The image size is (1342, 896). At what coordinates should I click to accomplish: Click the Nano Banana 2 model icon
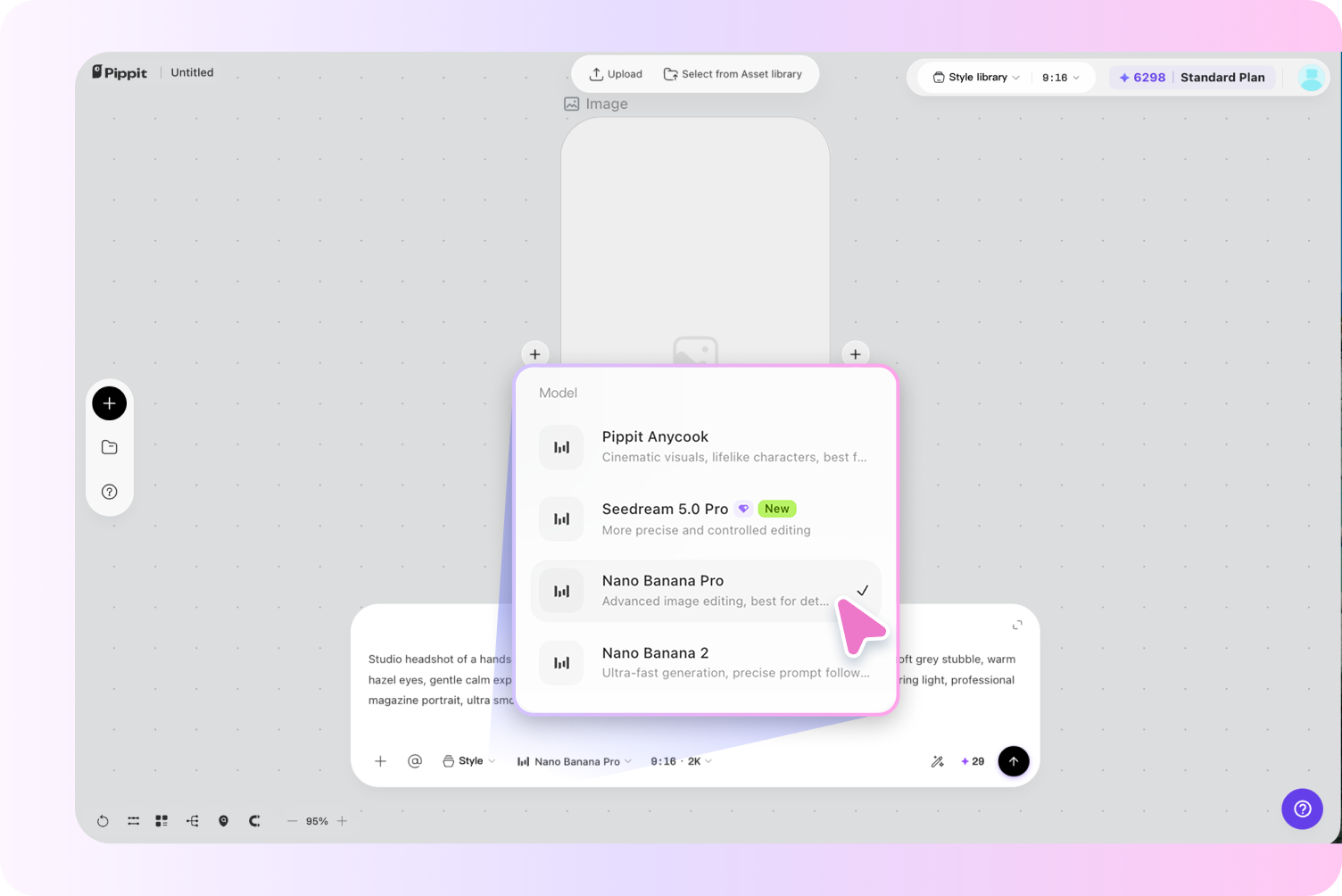561,662
